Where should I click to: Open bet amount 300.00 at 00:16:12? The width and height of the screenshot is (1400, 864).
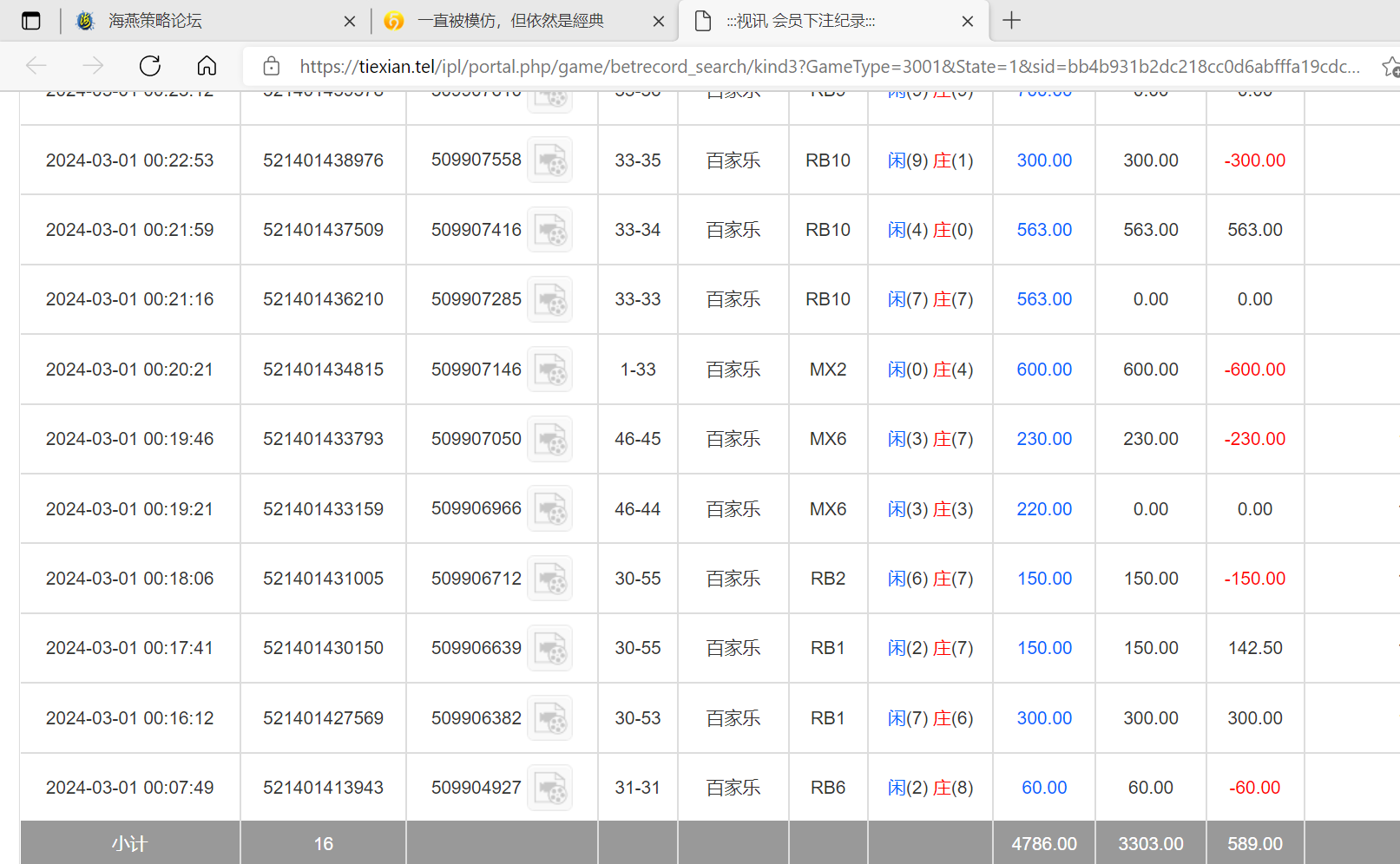(x=1044, y=718)
